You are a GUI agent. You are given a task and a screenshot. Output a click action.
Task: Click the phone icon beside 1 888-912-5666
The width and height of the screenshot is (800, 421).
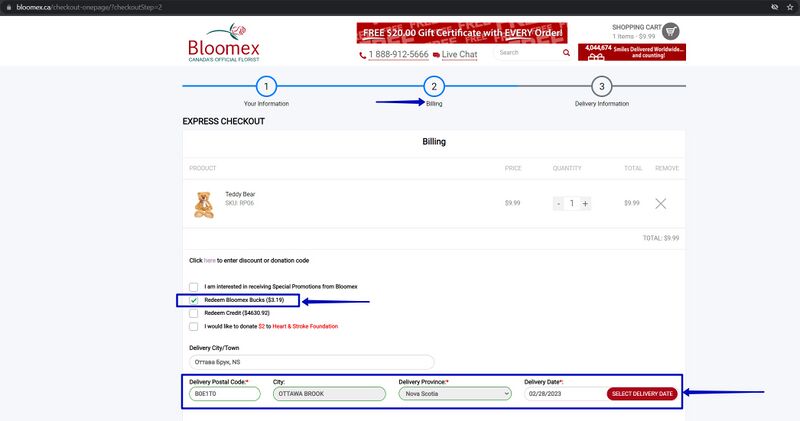[363, 55]
